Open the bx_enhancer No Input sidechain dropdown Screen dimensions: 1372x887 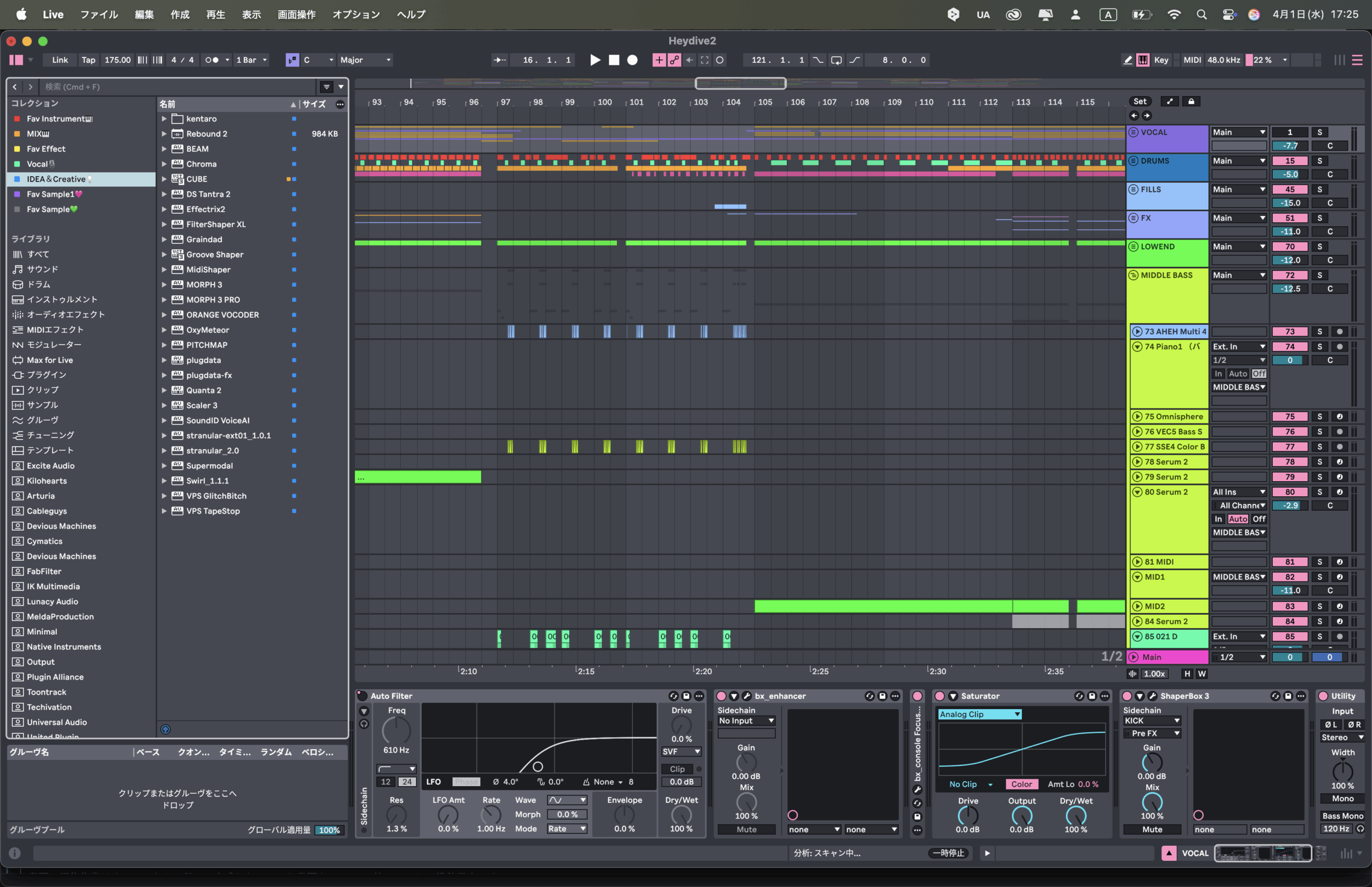746,720
